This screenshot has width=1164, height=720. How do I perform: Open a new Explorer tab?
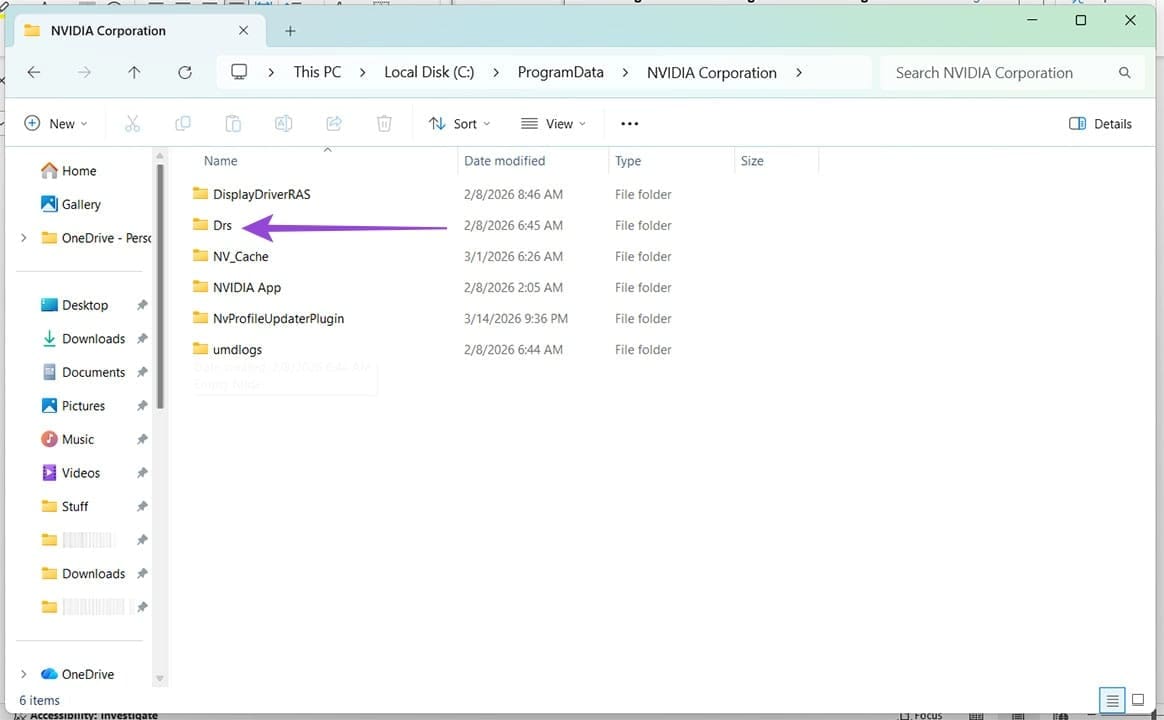click(290, 31)
